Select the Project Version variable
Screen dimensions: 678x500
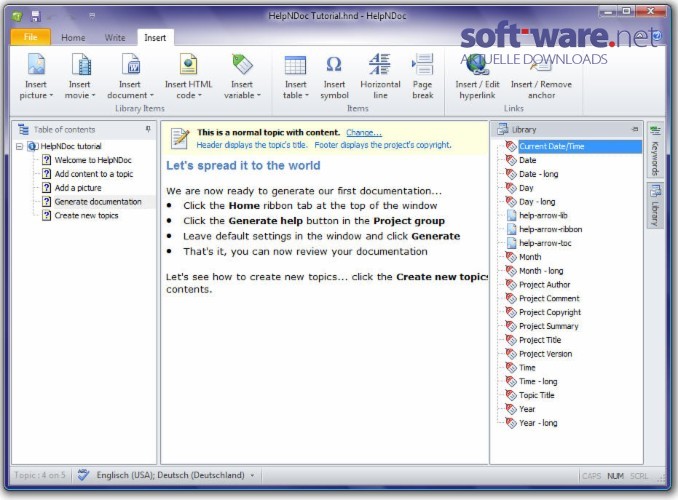546,354
